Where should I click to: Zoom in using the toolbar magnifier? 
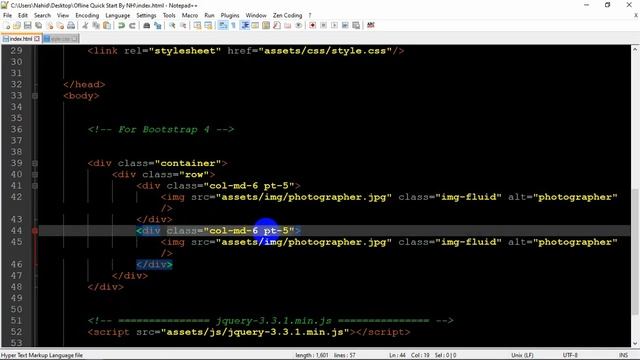pos(172,25)
